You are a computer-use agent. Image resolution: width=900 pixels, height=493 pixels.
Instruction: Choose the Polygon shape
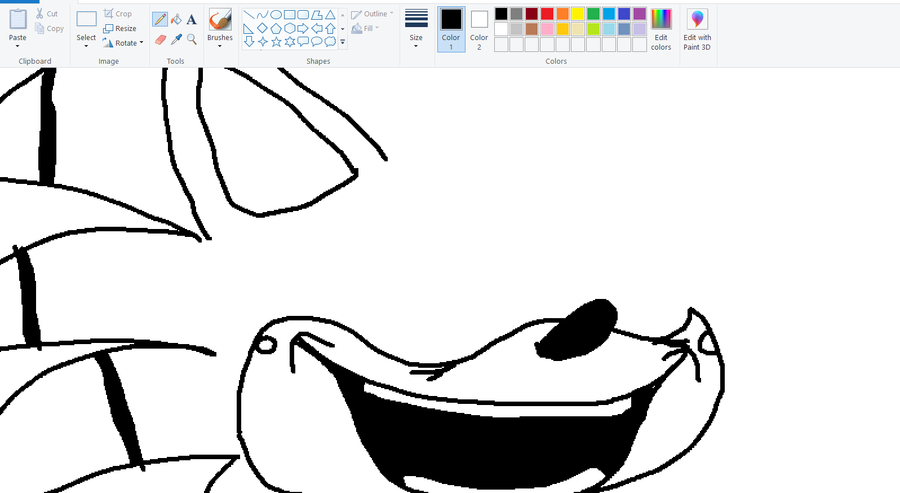[316, 14]
